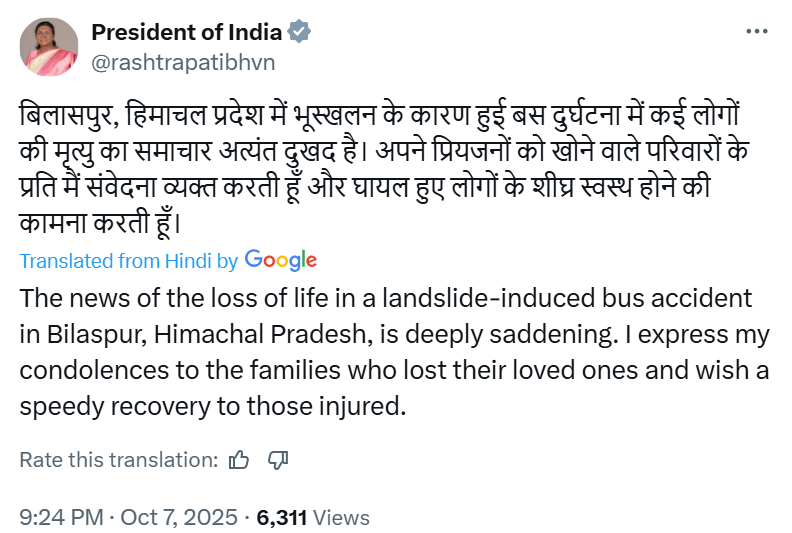Click the thumbs up translation rating icon
The width and height of the screenshot is (792, 533).
(239, 460)
